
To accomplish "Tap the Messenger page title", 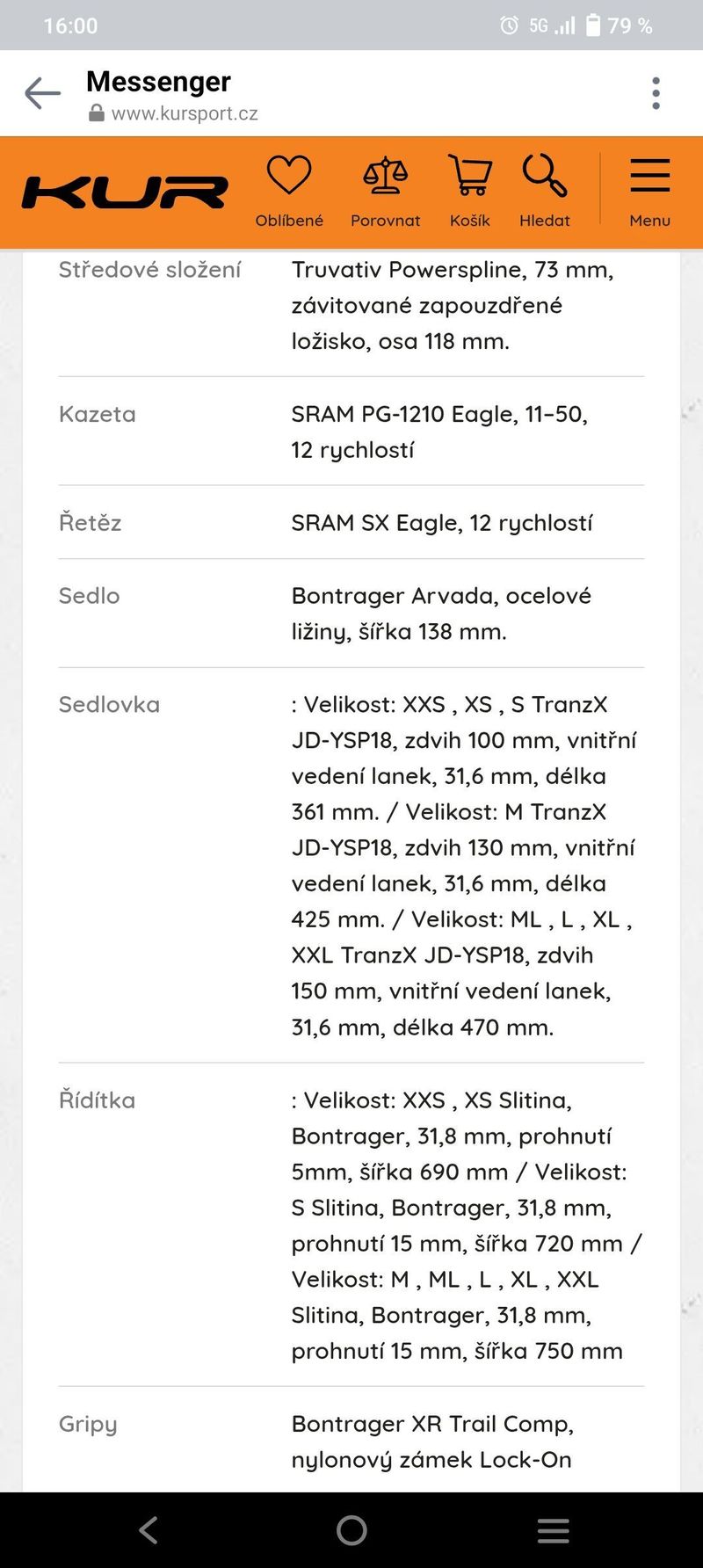I will 158,82.
